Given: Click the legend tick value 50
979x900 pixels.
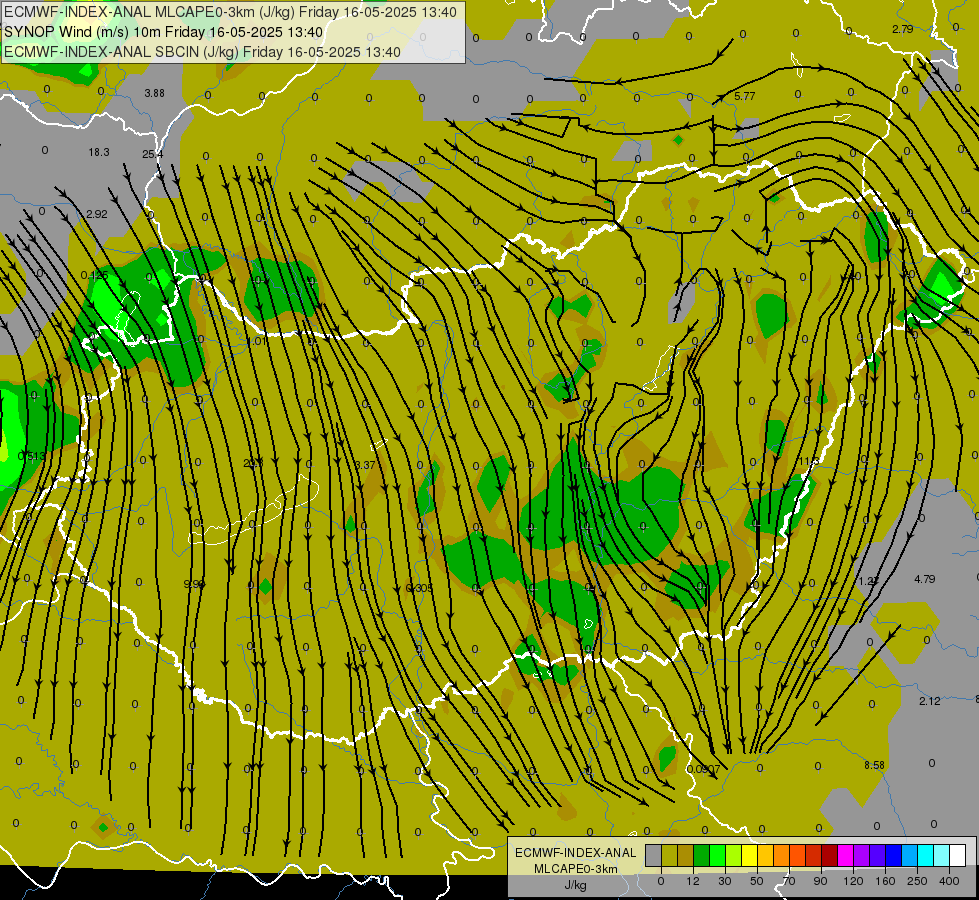Looking at the screenshot, I should pyautogui.click(x=757, y=881).
